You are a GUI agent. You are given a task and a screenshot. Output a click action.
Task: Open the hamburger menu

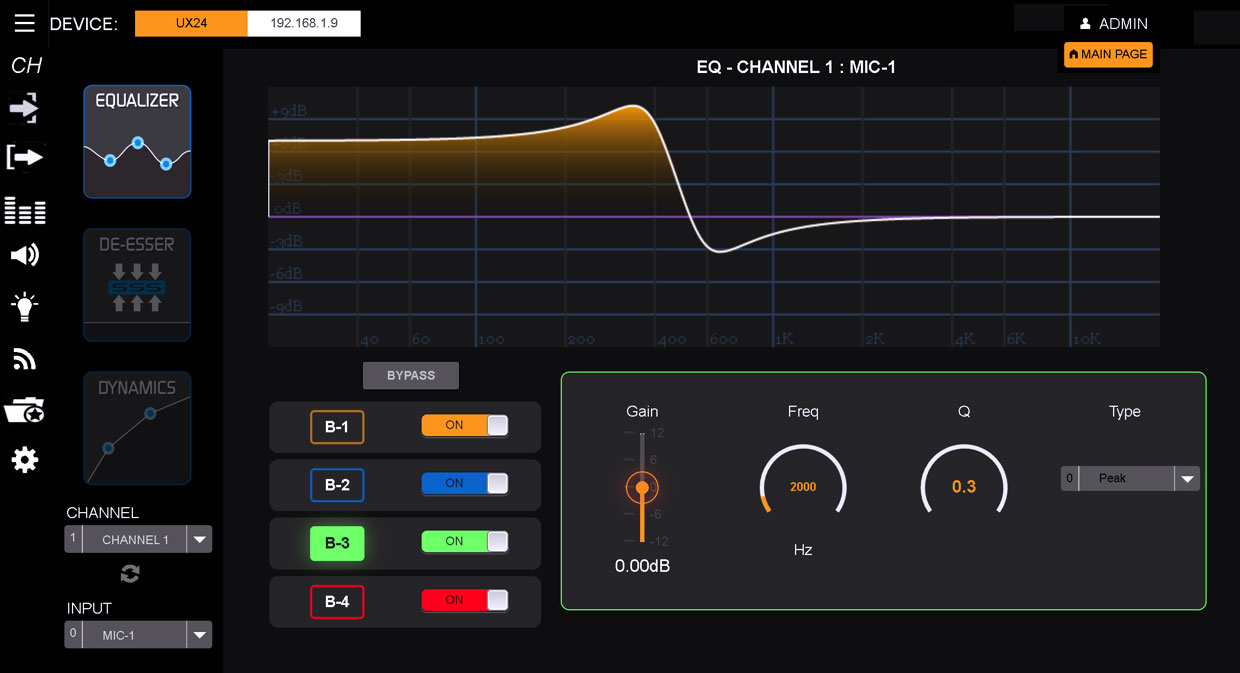(x=24, y=23)
